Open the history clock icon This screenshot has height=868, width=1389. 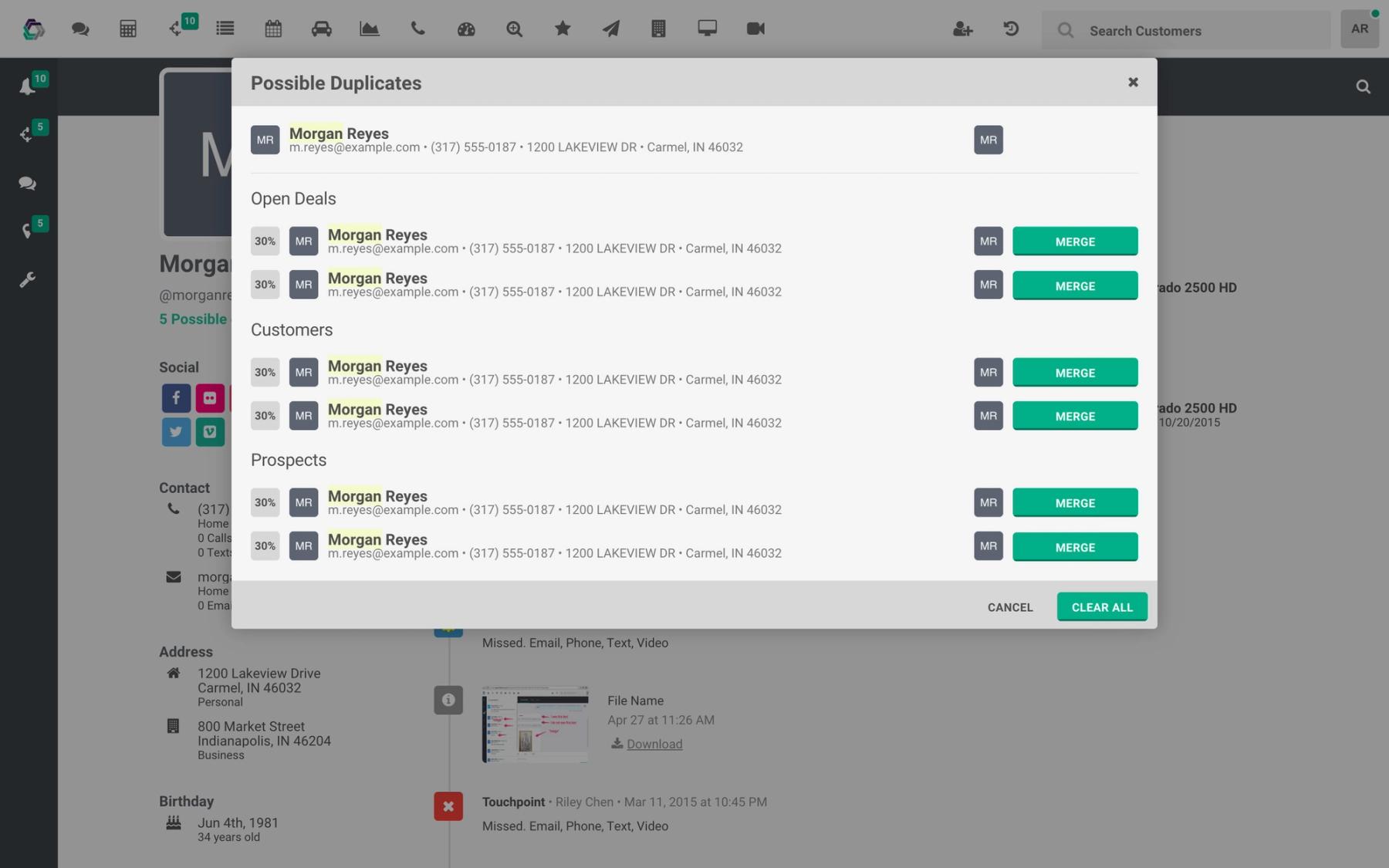pos(1011,29)
